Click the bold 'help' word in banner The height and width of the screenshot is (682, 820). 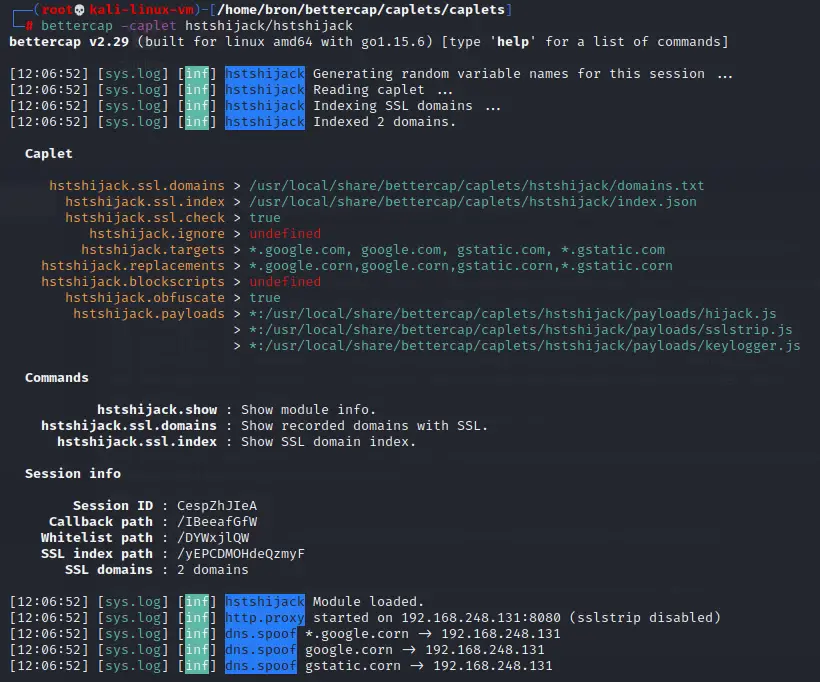[x=512, y=42]
